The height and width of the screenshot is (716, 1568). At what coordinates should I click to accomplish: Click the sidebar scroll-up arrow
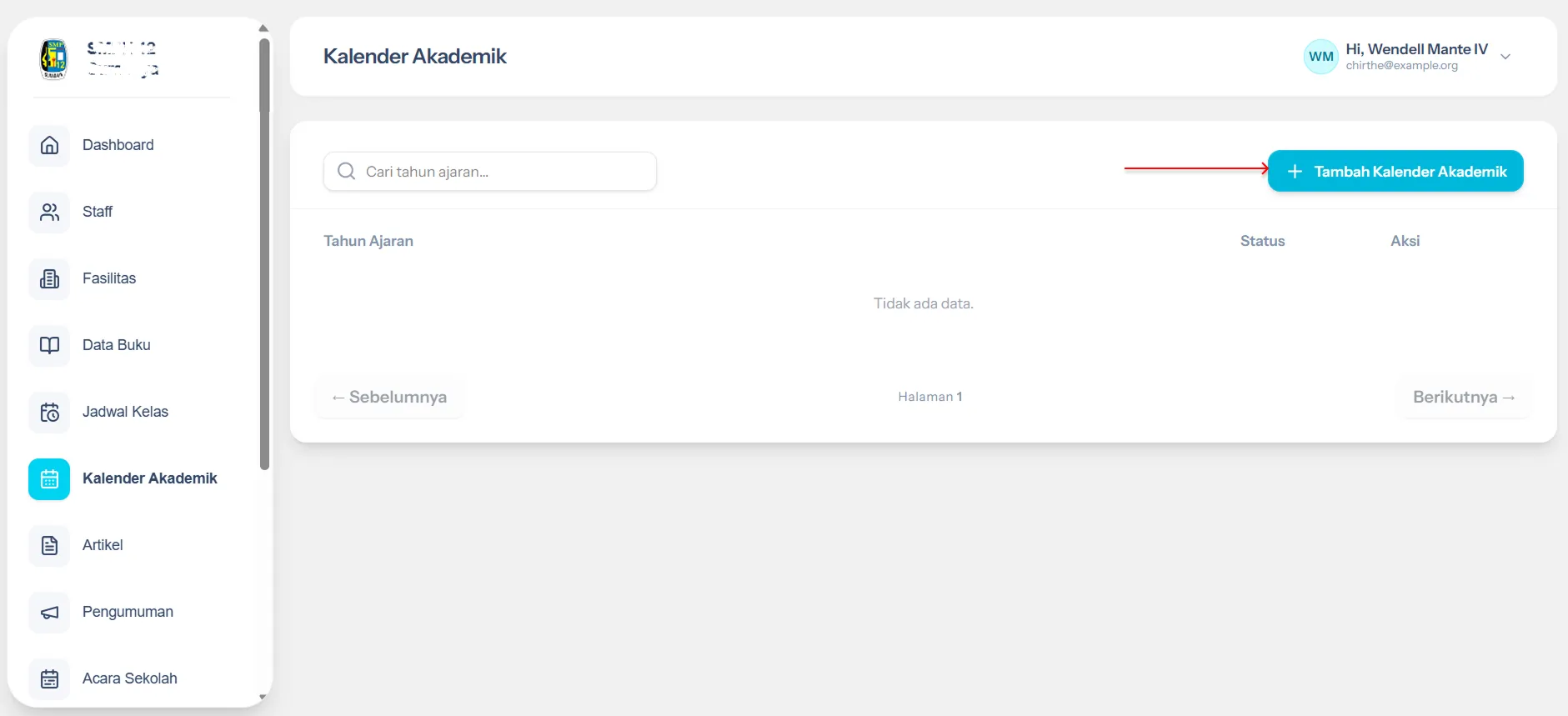point(263,28)
